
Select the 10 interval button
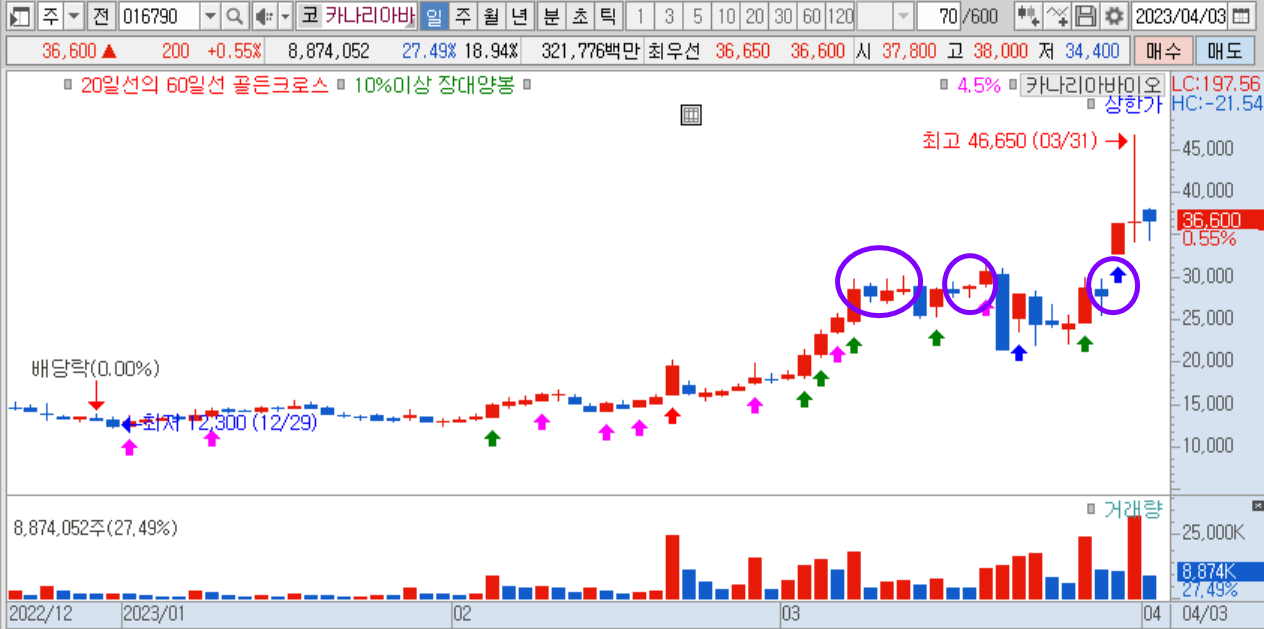pos(727,15)
